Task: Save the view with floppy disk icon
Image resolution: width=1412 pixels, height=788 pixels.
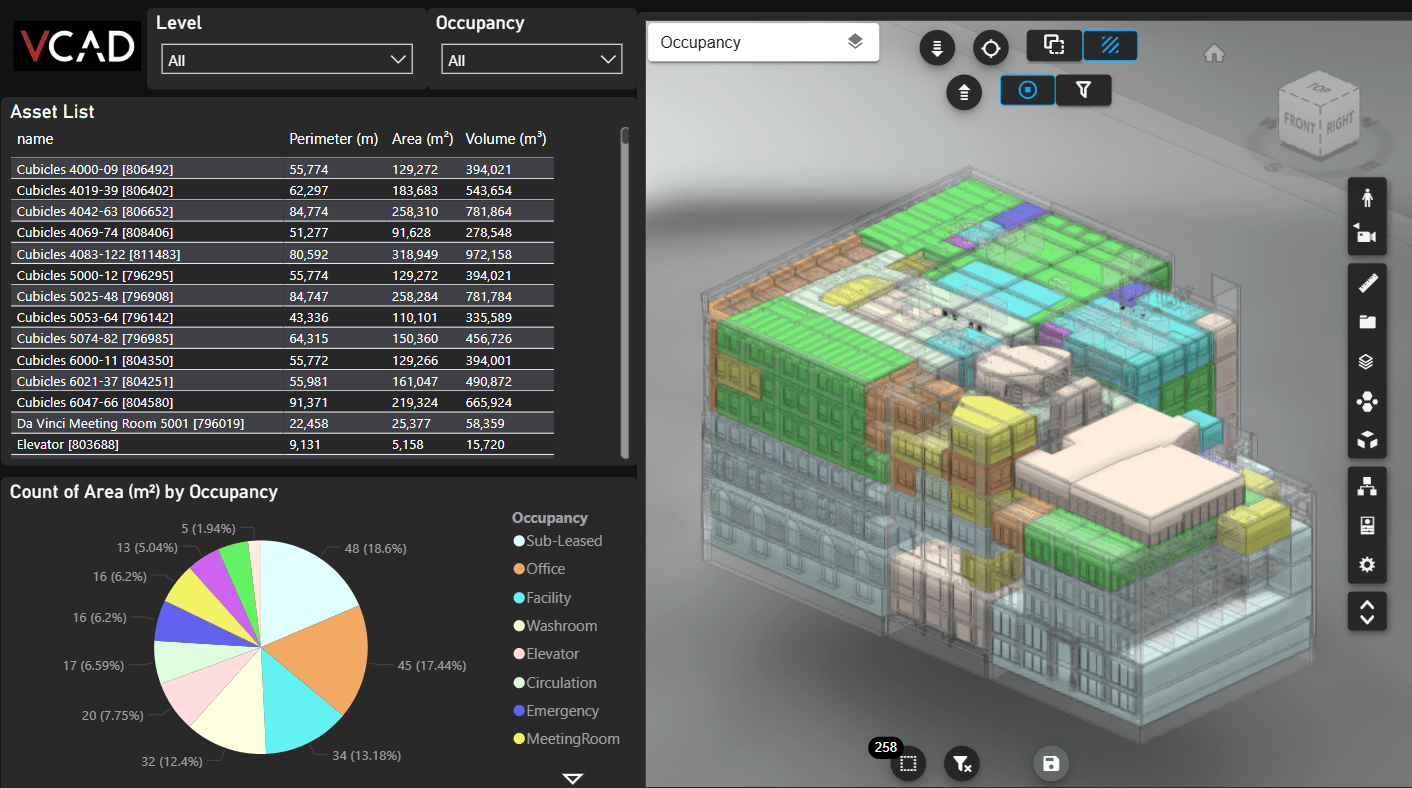Action: pos(1051,764)
